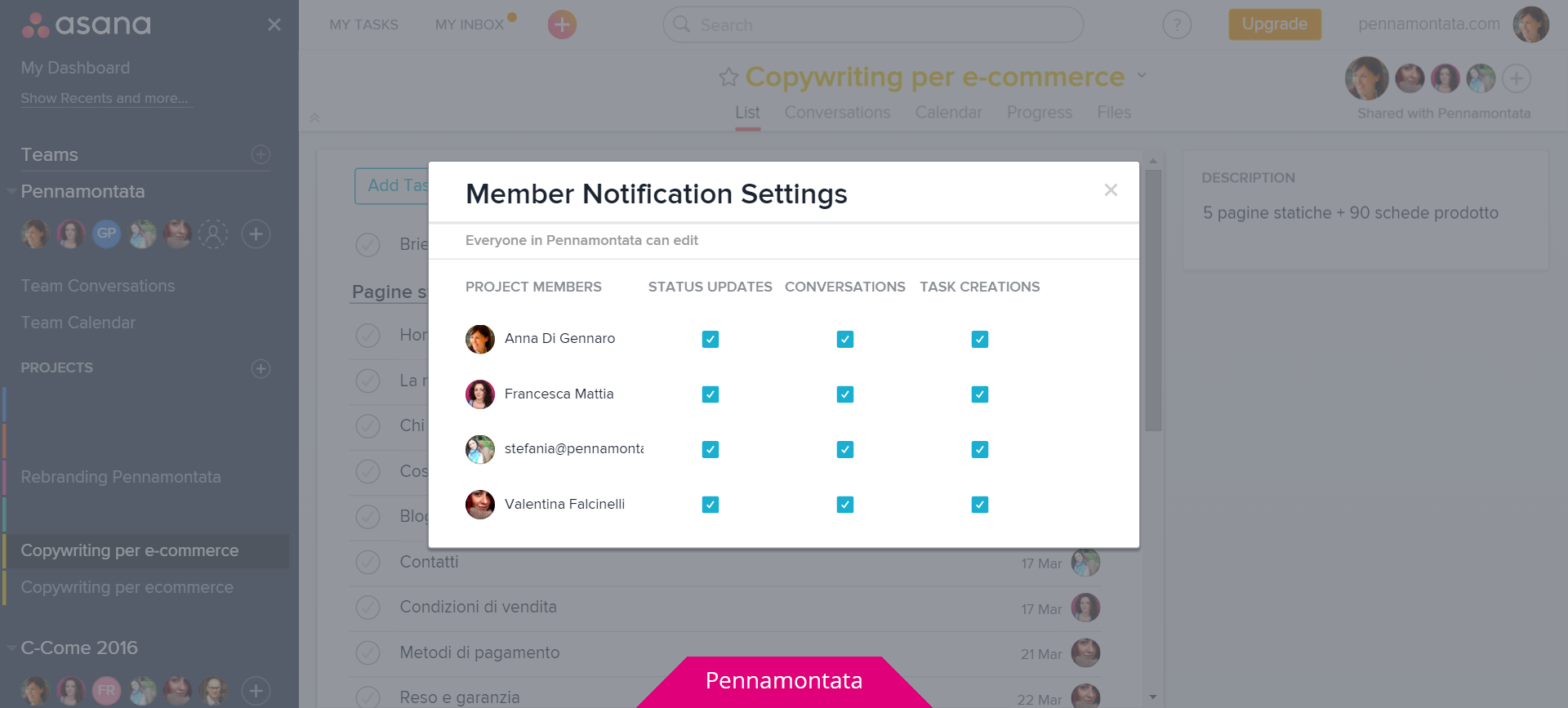Screen dimensions: 1568x708
Task: Create a new task with the orange plus icon
Action: point(561,24)
